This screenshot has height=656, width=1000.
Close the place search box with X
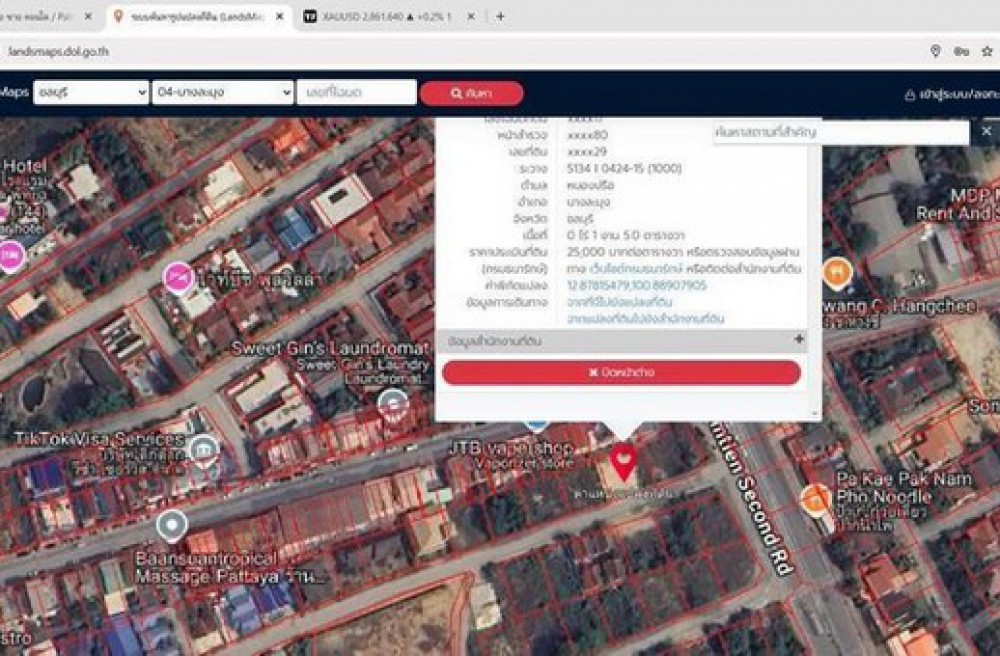coord(985,132)
